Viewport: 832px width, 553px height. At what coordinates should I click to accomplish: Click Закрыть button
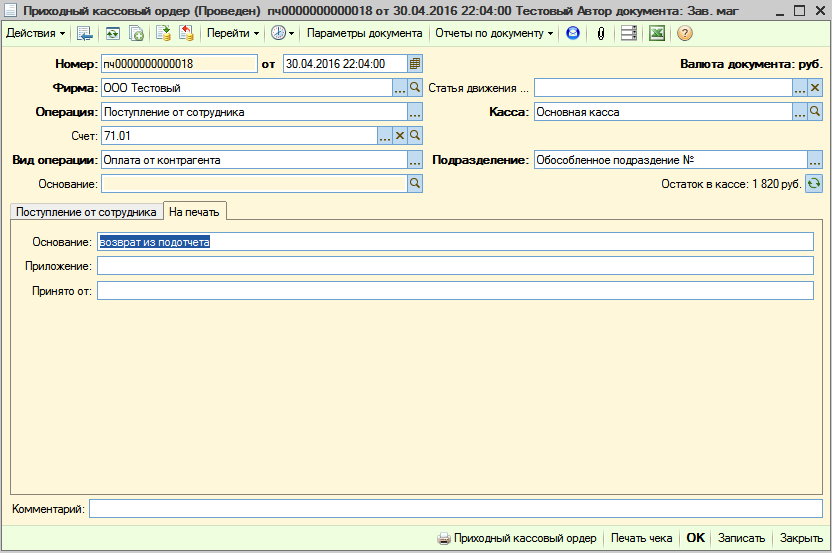coord(801,538)
